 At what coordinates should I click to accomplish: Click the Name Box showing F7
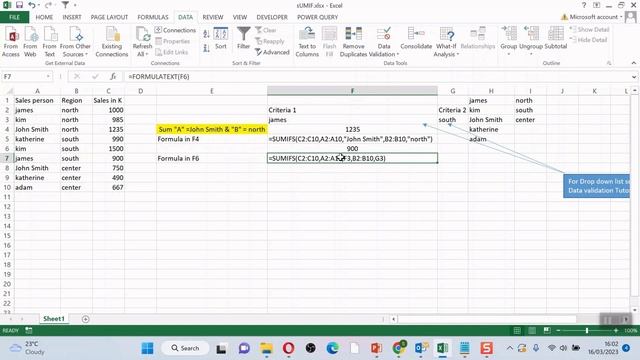coord(24,76)
